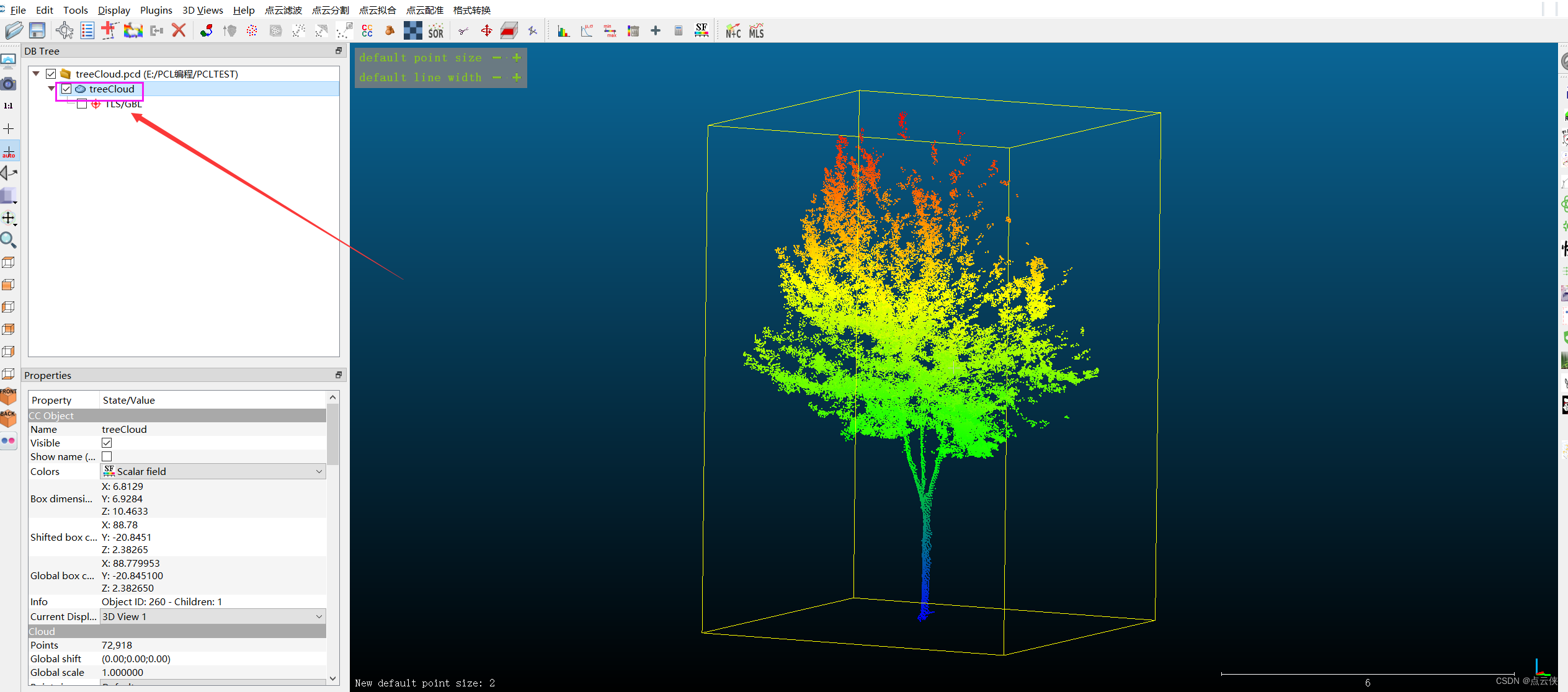Open the Plugins menu
The image size is (1568, 692).
156,10
